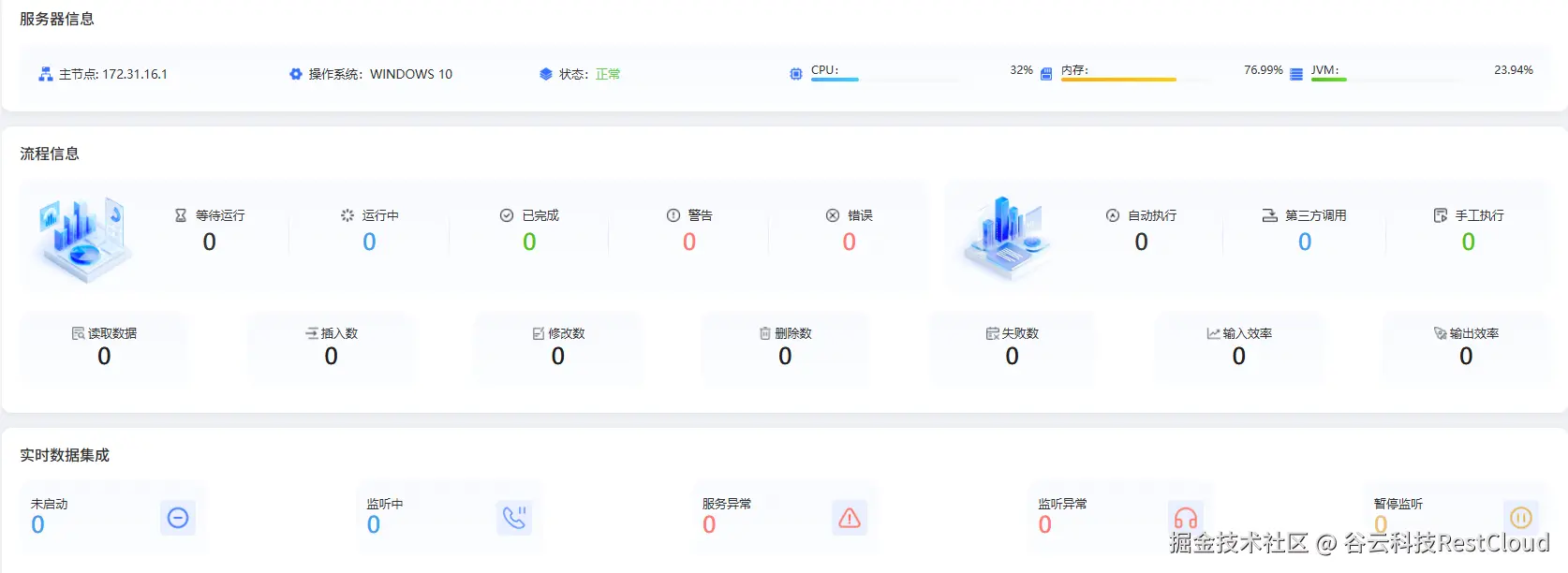The width and height of the screenshot is (1568, 573).
Task: Click the CPU usage progress bar
Action: [x=886, y=80]
